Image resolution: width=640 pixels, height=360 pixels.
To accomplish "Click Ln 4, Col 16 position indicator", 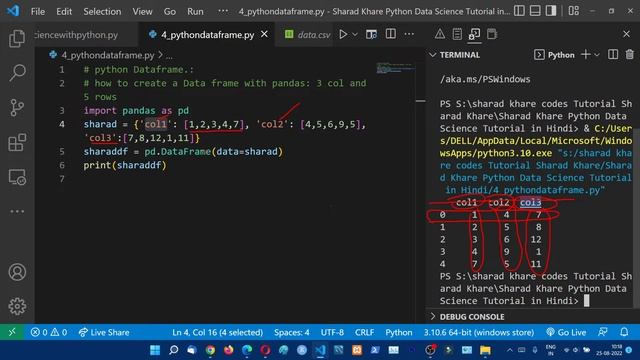I will tap(218, 332).
